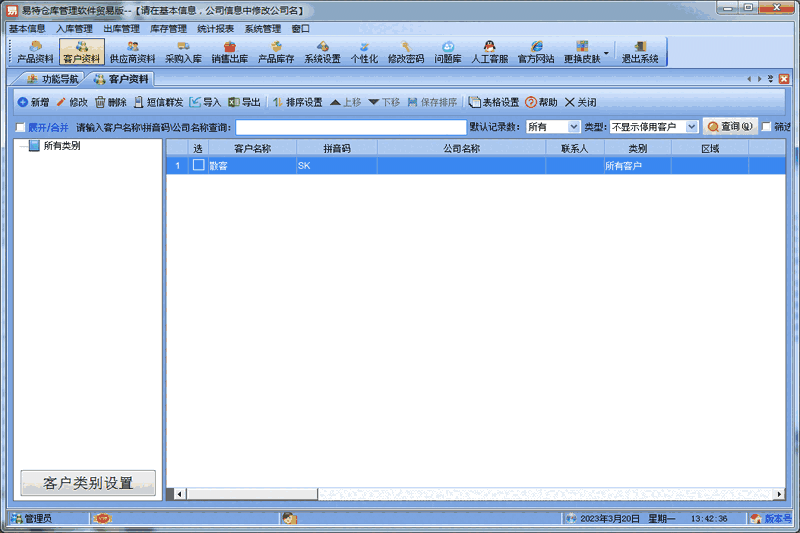
Task: Click the horizontal scrollbar thumb
Action: click(x=252, y=494)
